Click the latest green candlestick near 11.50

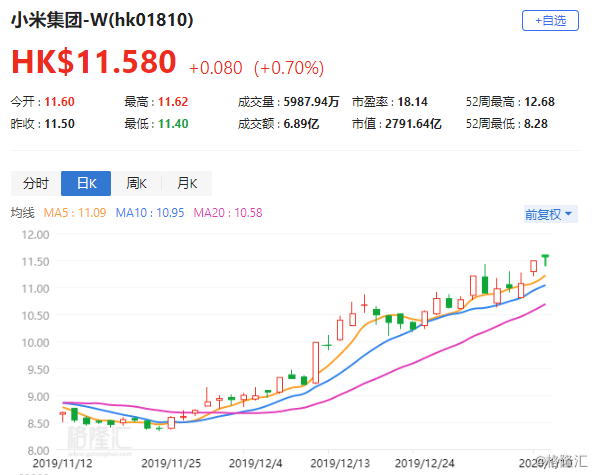tap(545, 260)
